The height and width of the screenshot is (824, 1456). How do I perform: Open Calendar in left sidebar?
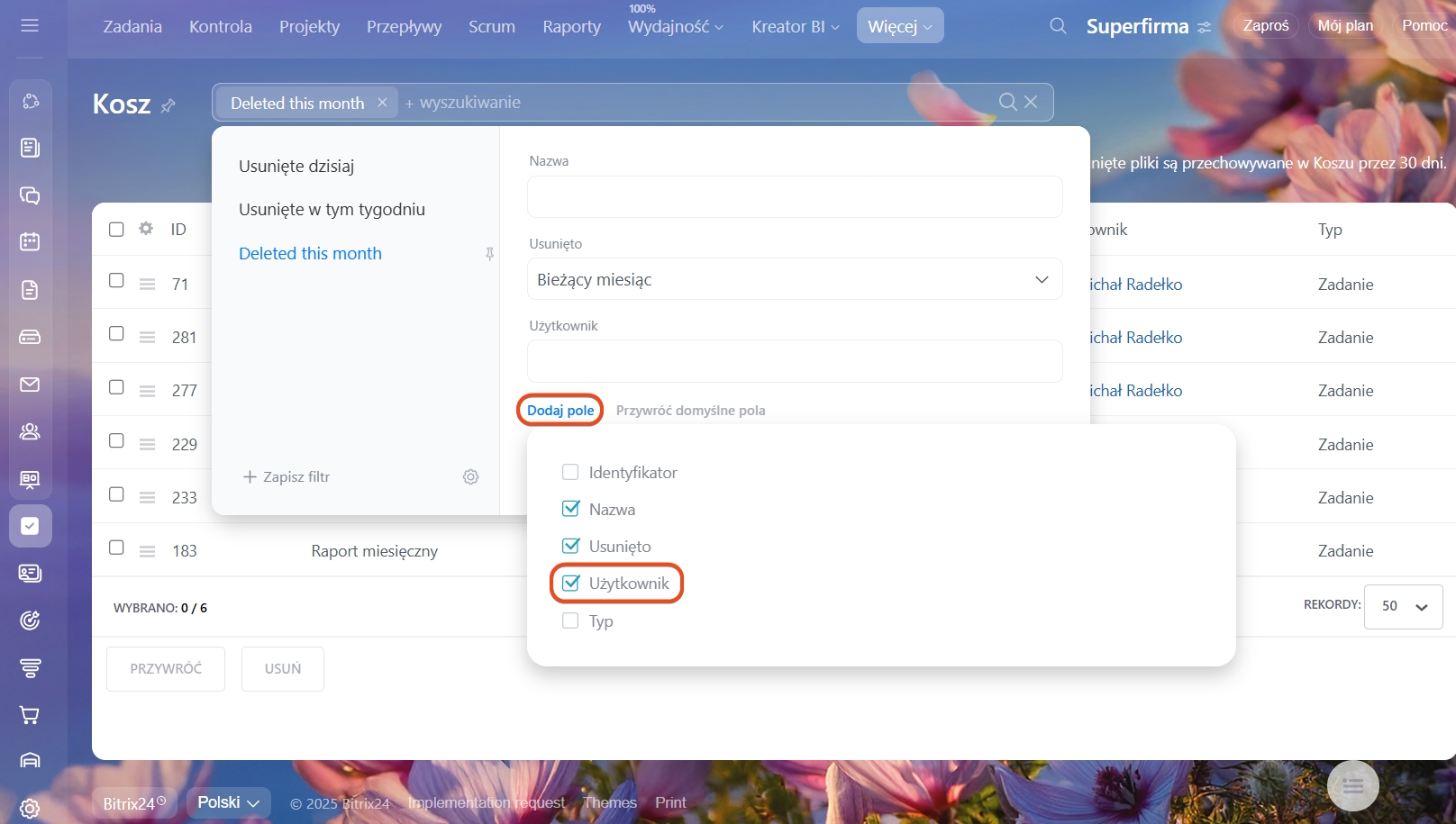pos(30,241)
